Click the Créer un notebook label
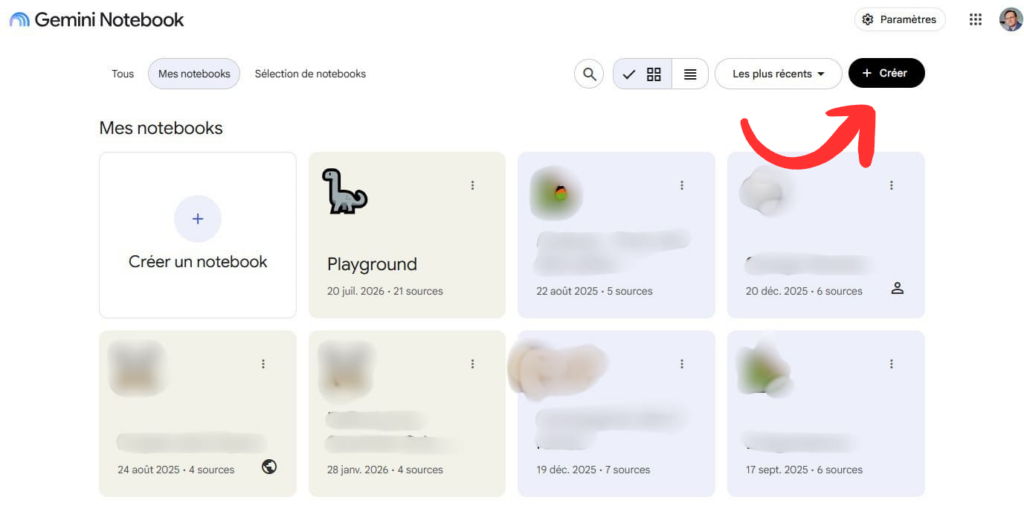 tap(198, 262)
